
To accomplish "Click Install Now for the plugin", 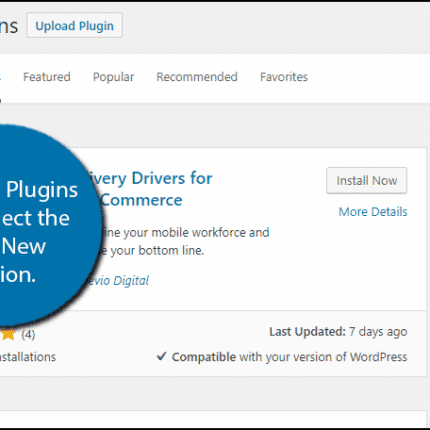I will (367, 180).
